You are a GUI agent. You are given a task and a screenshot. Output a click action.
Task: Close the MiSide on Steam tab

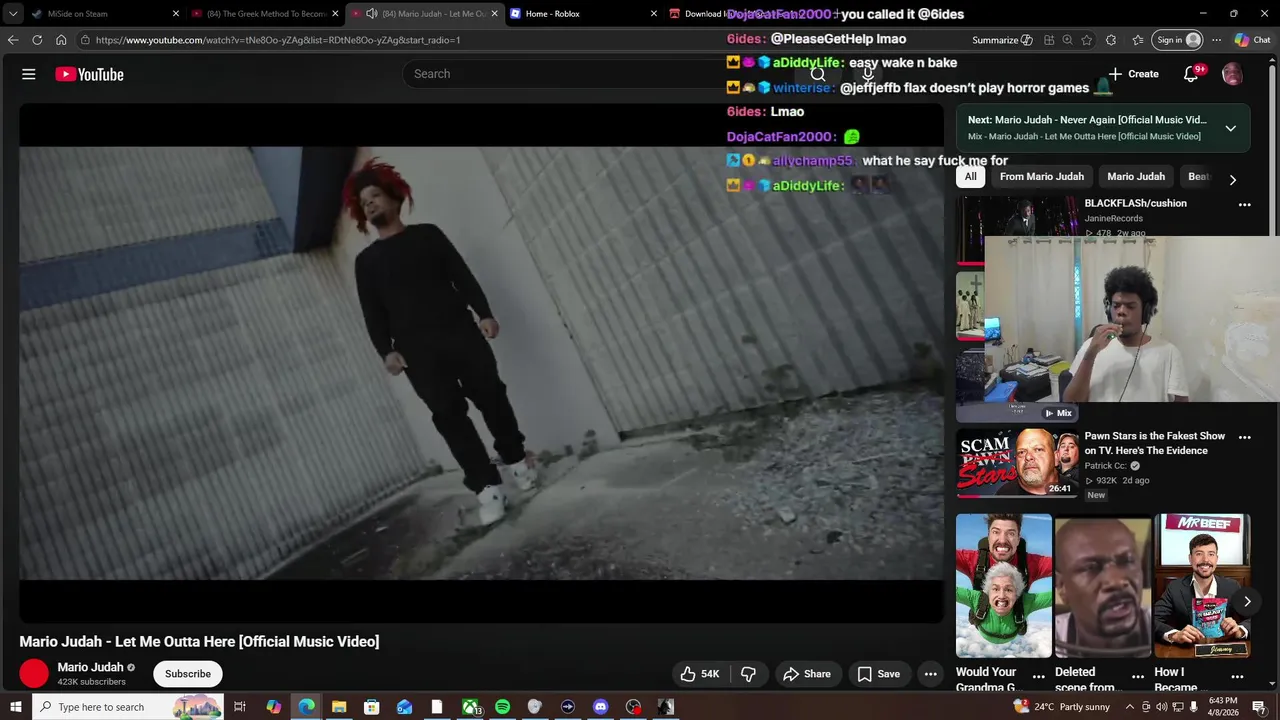click(x=176, y=14)
